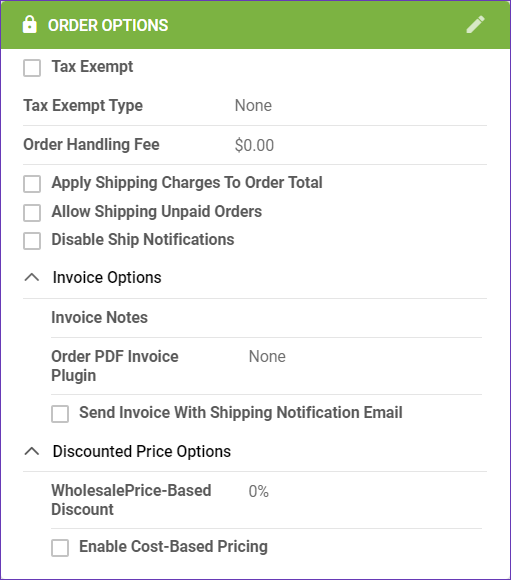
Task: Enable Cost-Based Pricing checkbox
Action: [x=60, y=547]
